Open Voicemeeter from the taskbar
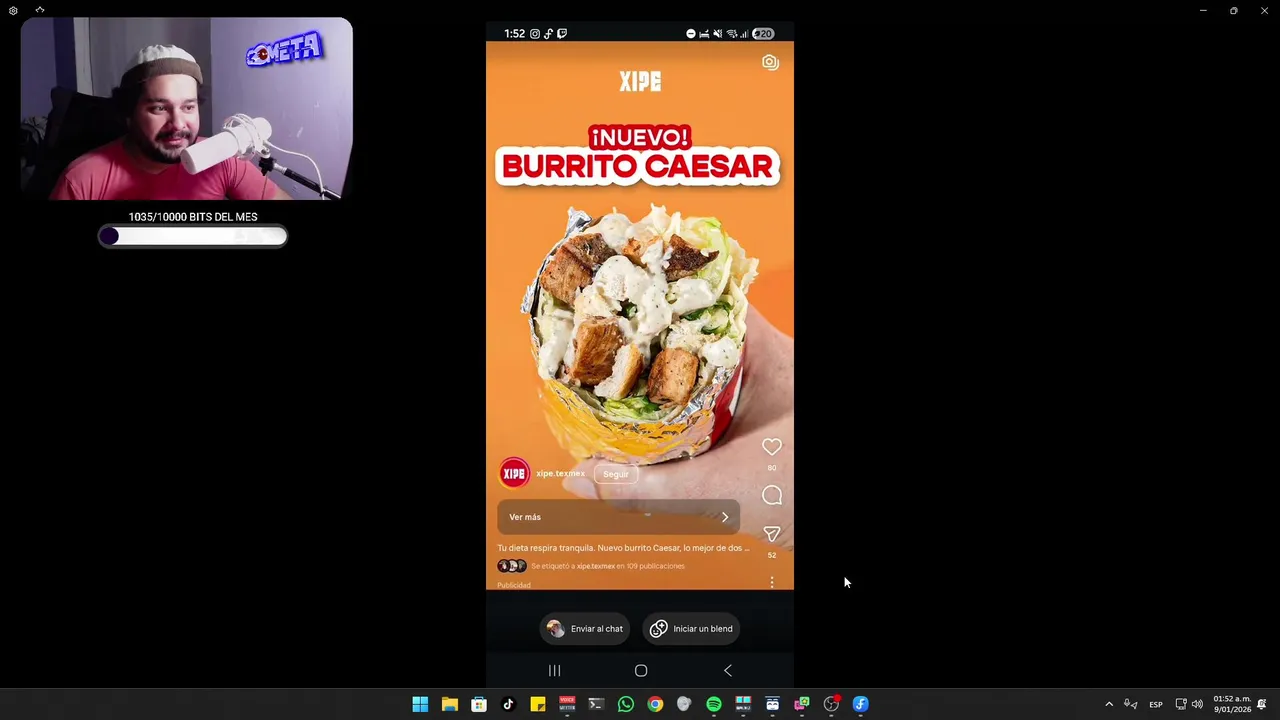This screenshot has width=1280, height=720. point(567,704)
